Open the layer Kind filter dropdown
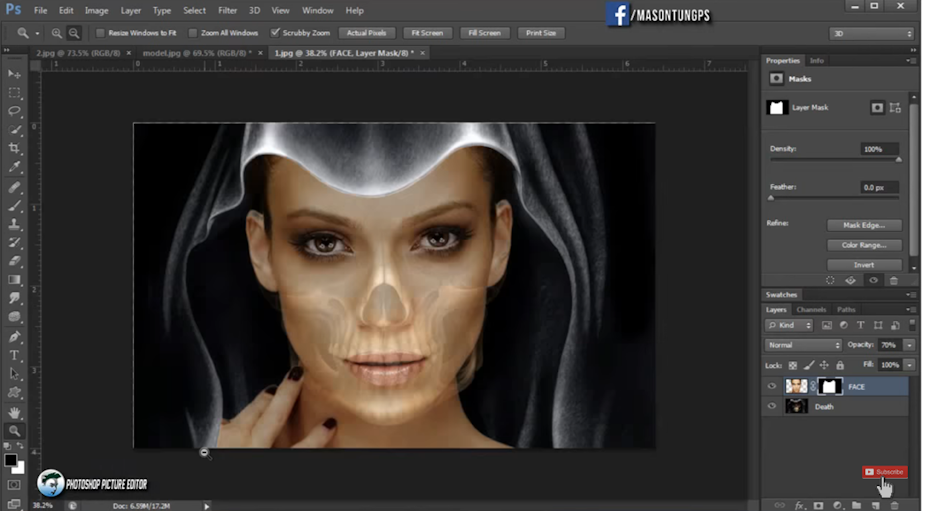The image size is (930, 511). coord(788,325)
